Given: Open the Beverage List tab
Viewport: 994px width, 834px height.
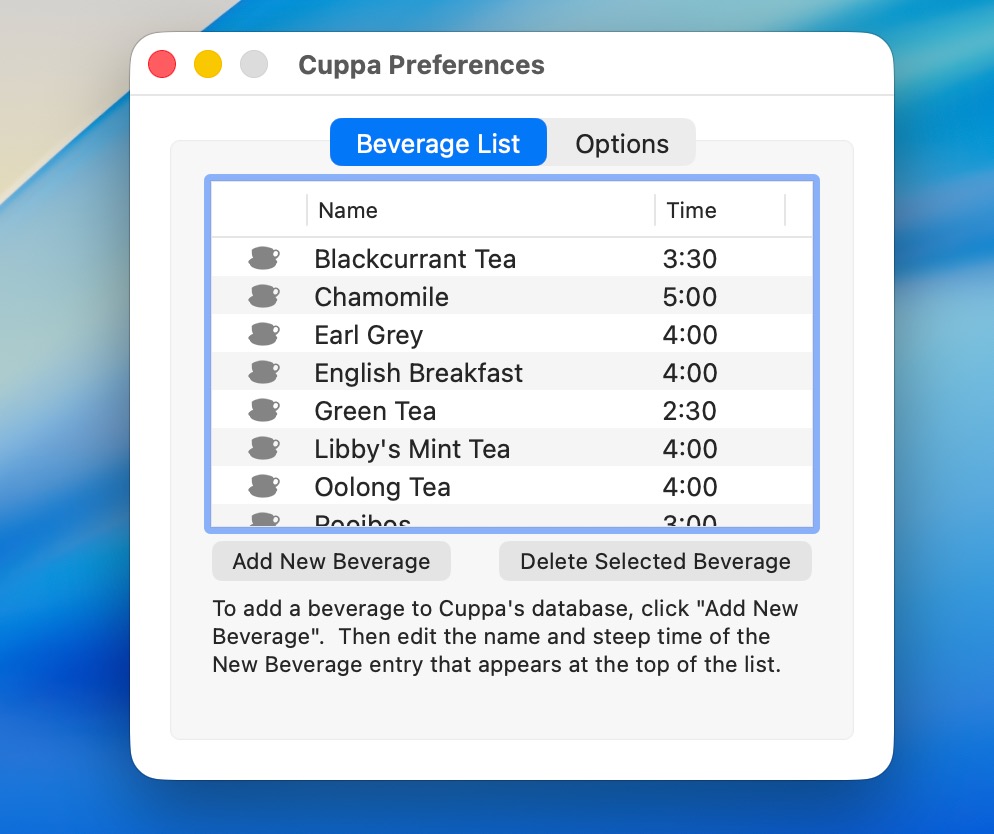Looking at the screenshot, I should point(438,143).
